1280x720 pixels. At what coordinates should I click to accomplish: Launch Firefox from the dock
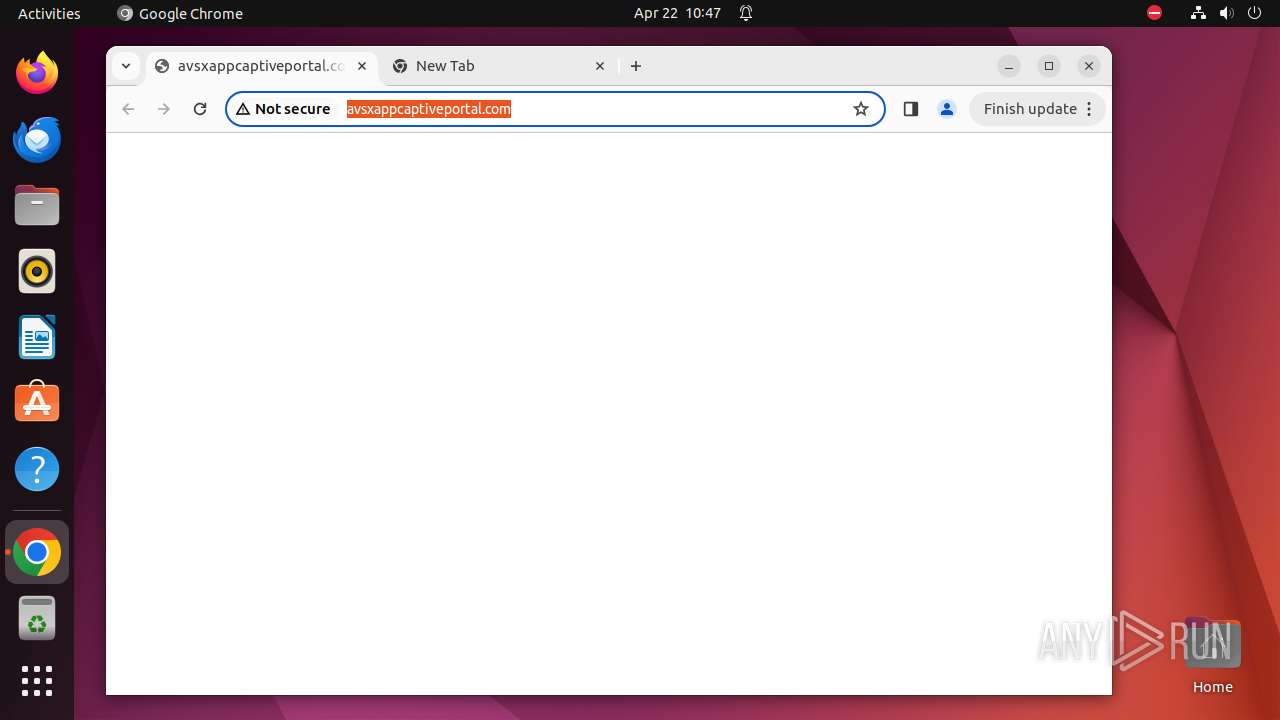(37, 73)
